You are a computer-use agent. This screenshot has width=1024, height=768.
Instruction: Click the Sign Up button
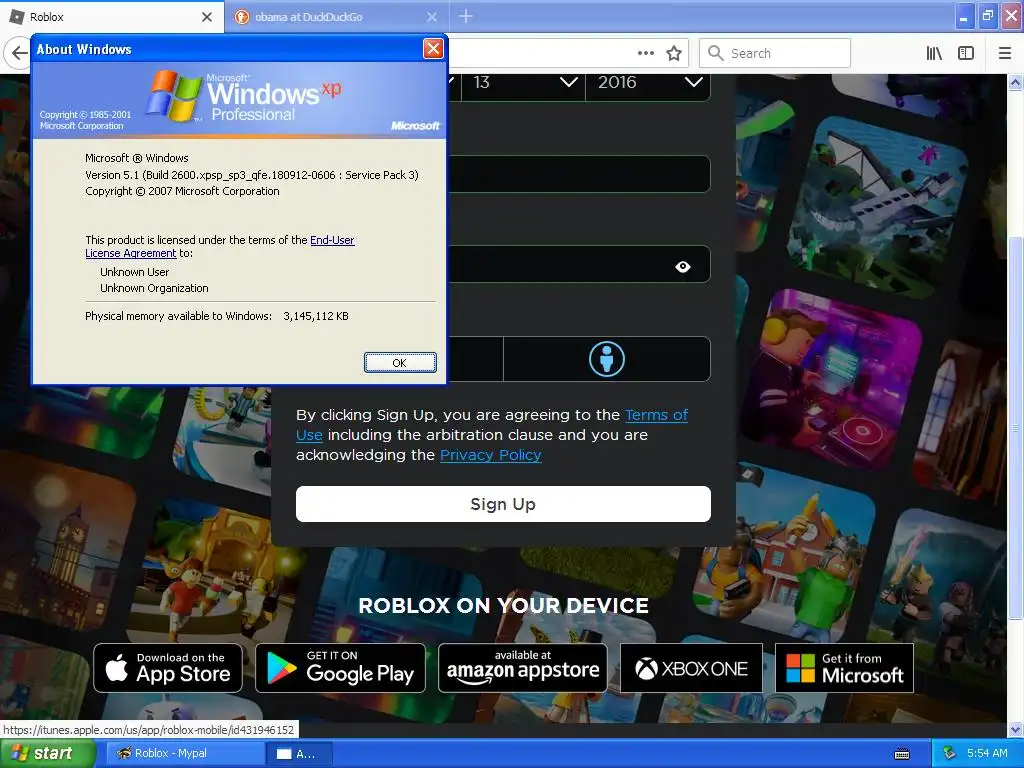coord(503,504)
